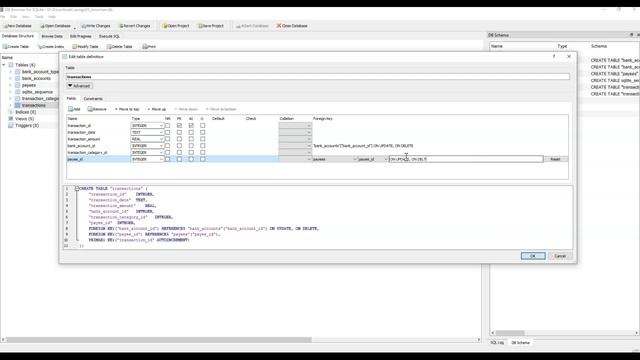640x360 pixels.
Task: Select the payee_id field name cell
Action: (98, 159)
